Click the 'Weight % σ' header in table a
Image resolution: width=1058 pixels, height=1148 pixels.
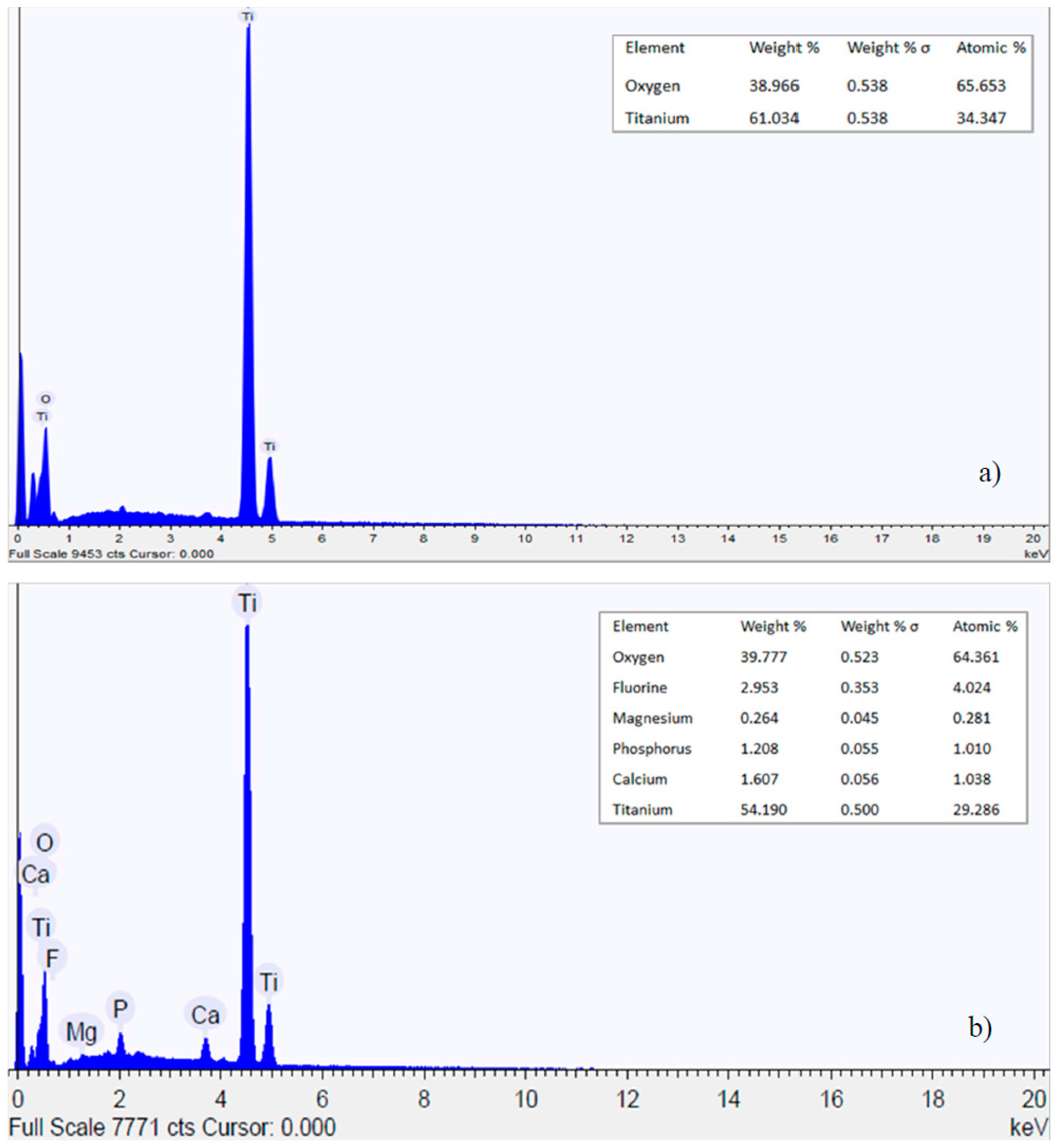pyautogui.click(x=889, y=48)
